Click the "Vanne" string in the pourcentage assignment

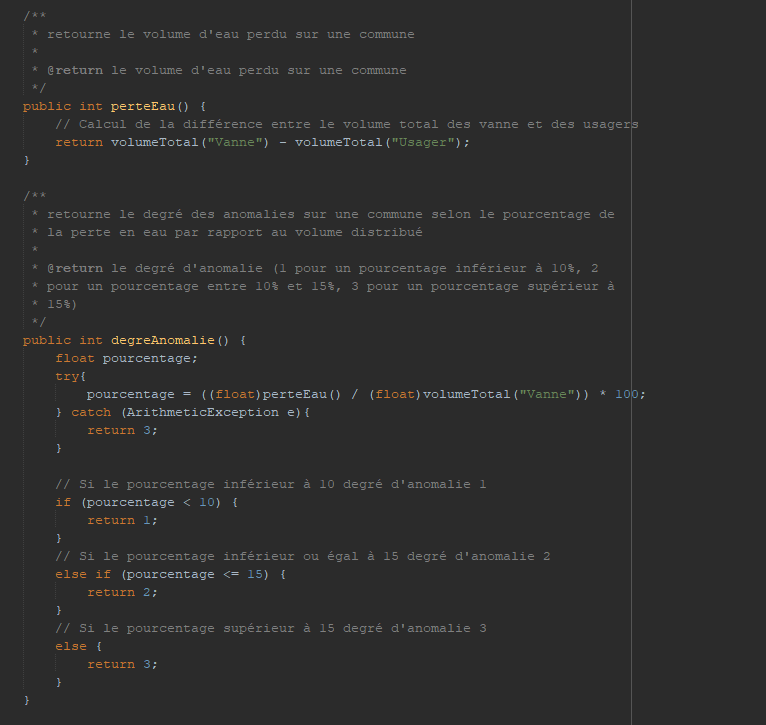point(547,394)
